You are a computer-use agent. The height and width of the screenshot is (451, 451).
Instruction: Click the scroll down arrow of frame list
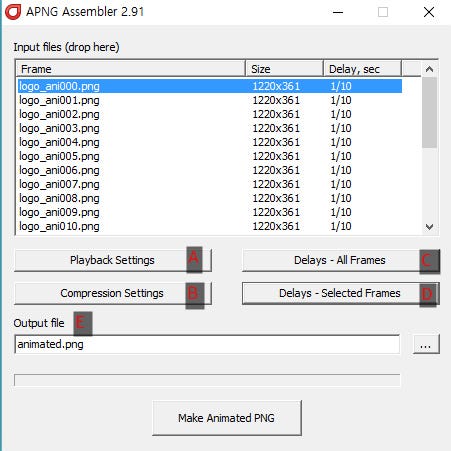(x=429, y=227)
